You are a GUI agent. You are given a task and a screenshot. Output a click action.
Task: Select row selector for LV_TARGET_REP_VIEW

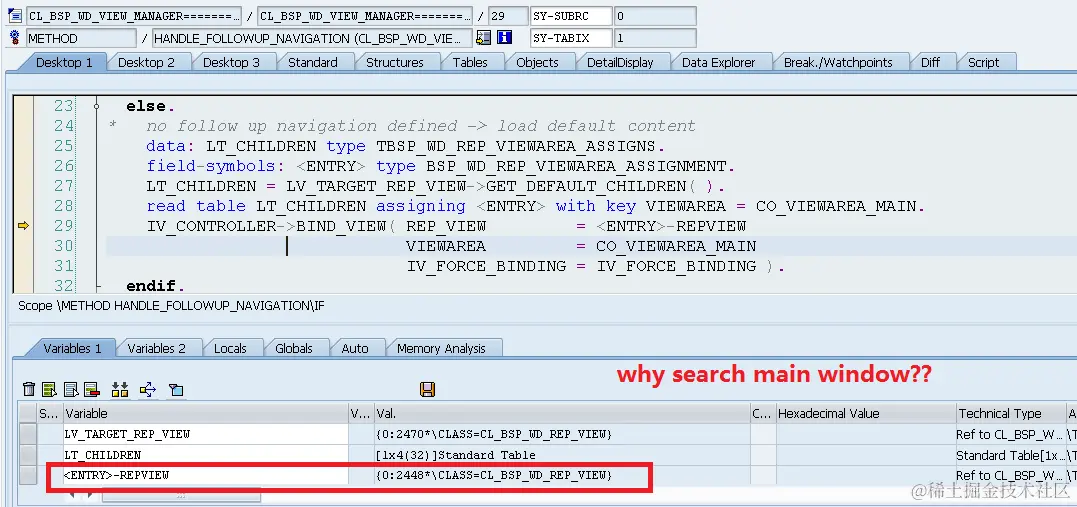click(27, 434)
